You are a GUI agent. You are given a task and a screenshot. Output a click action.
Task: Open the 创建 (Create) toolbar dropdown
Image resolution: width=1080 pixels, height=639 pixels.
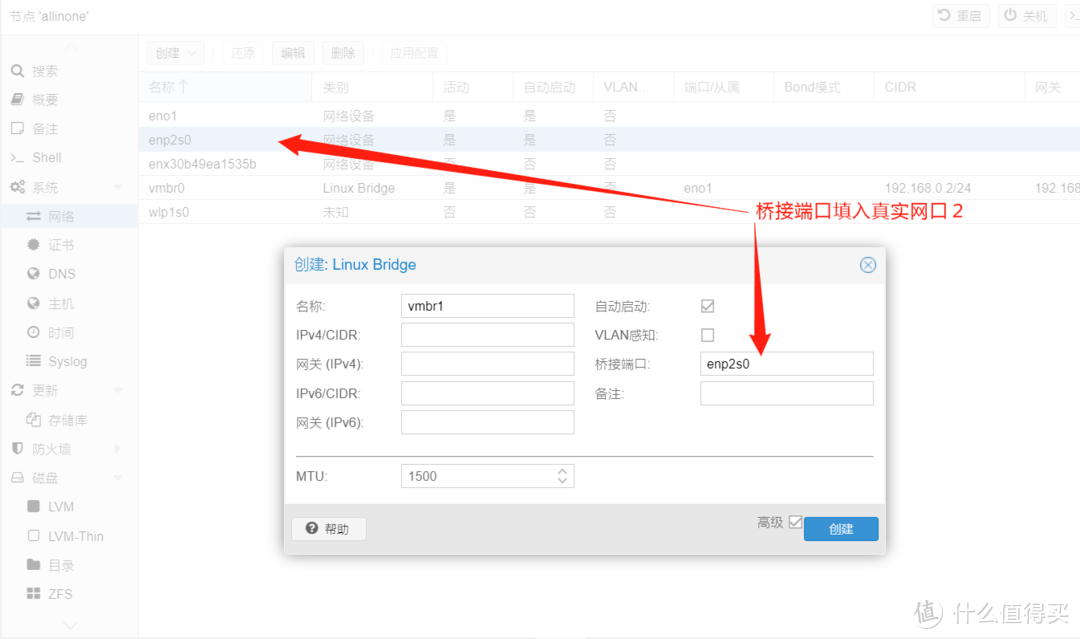point(175,52)
